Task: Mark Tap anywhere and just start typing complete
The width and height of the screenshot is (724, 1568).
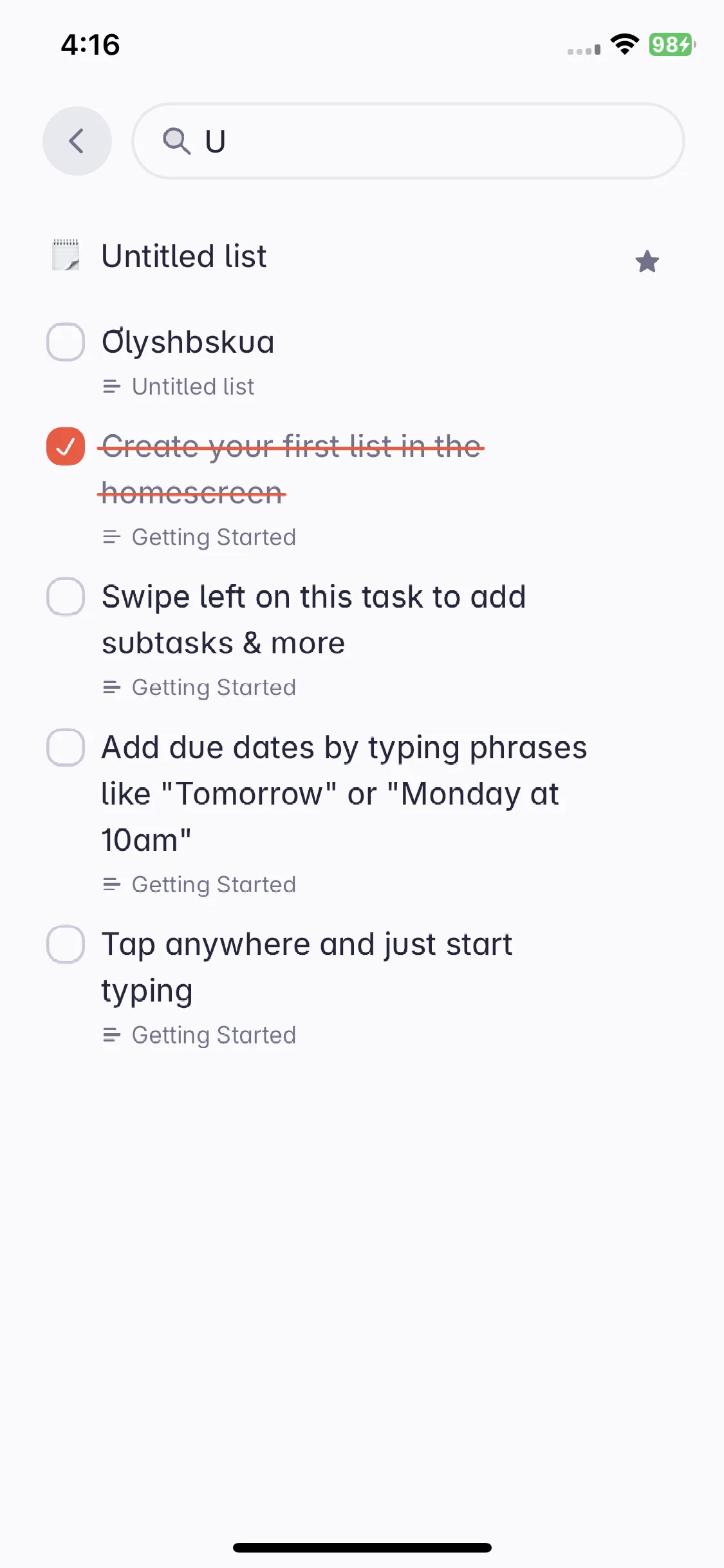Action: tap(66, 944)
